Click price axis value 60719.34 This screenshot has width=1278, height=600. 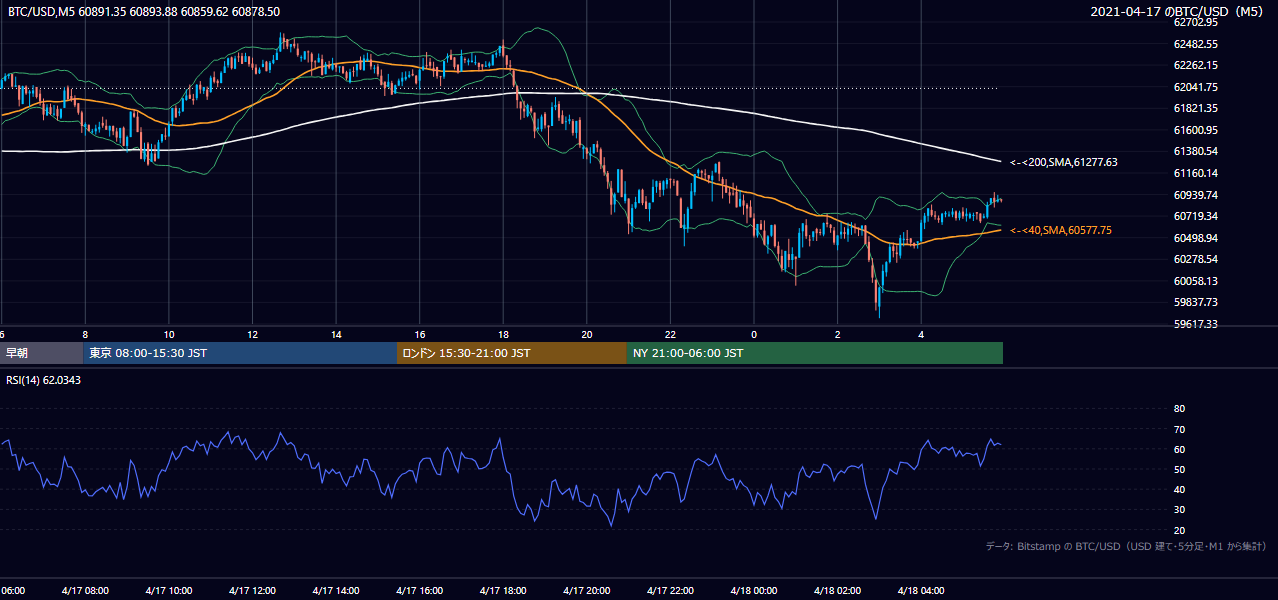[1195, 216]
